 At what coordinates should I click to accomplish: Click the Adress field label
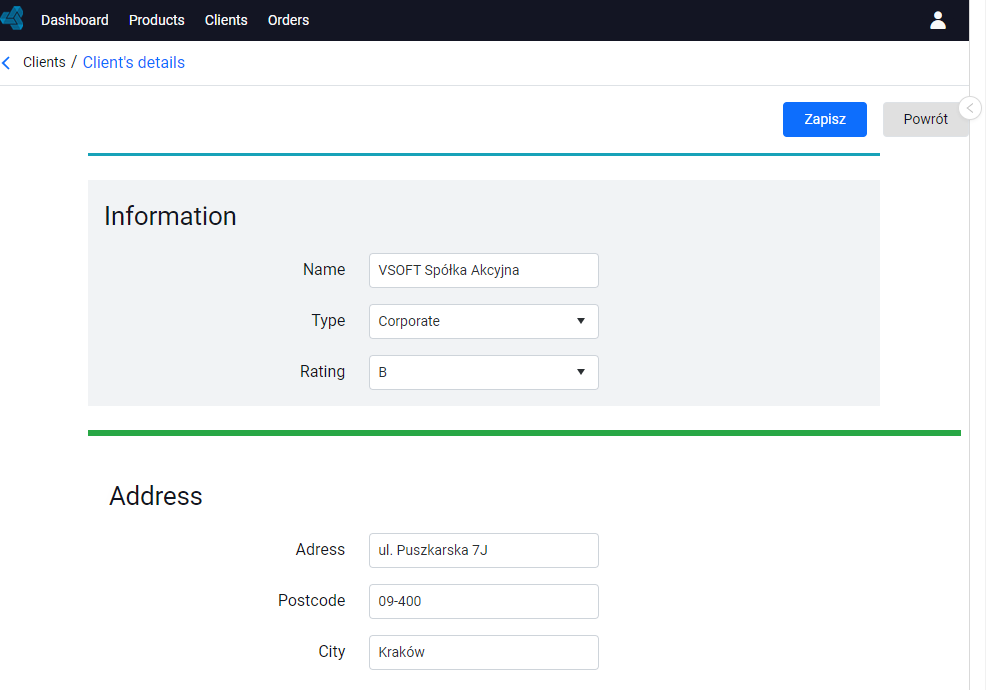pos(320,550)
